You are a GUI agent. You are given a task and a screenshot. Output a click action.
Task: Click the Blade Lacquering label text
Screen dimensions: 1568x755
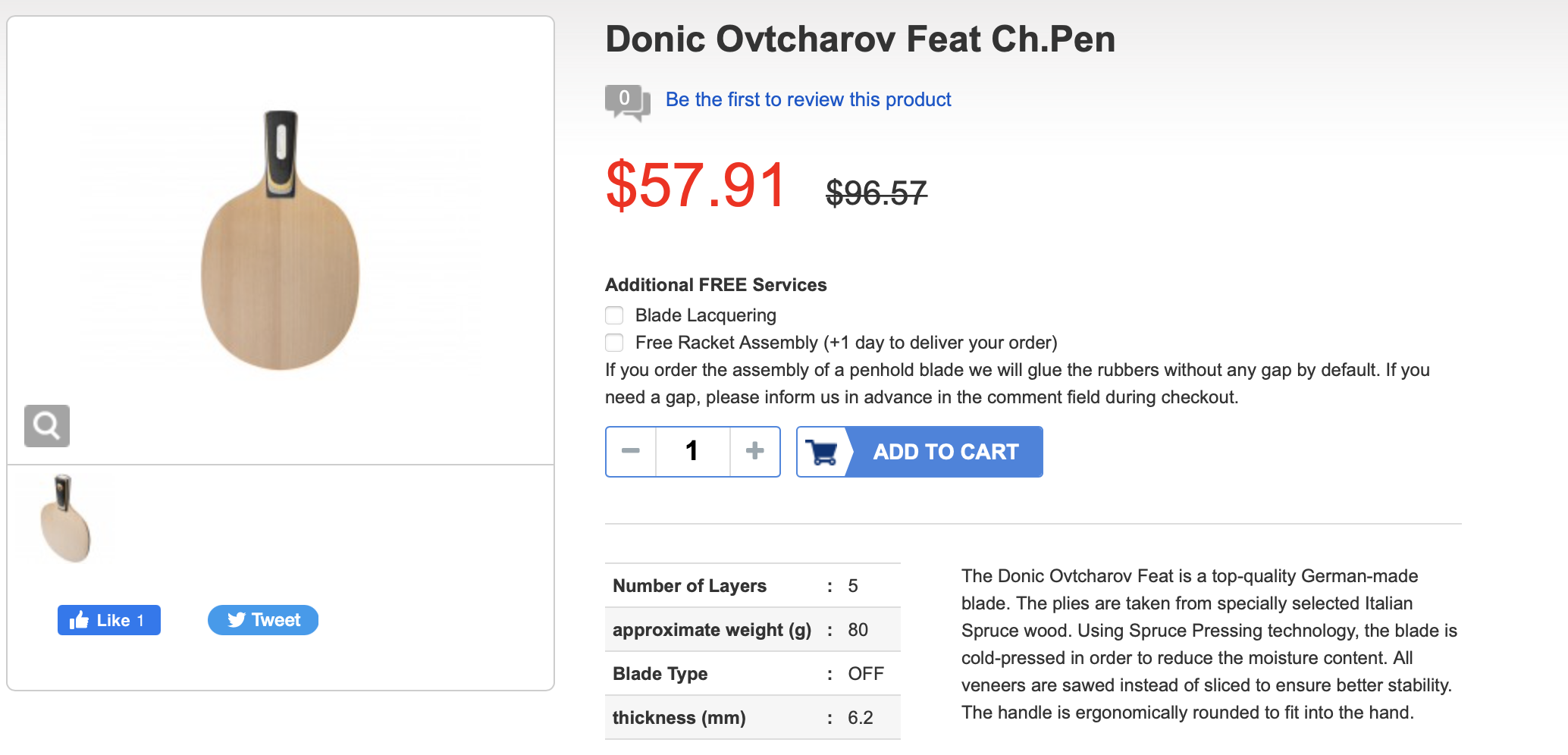(x=706, y=315)
